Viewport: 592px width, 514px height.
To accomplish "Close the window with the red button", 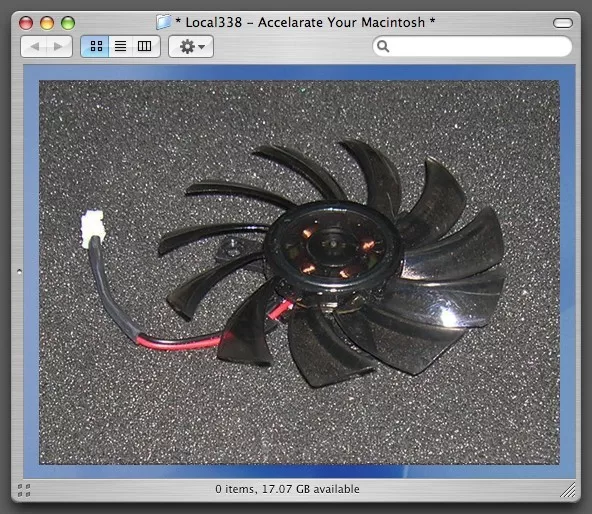I will pos(26,23).
